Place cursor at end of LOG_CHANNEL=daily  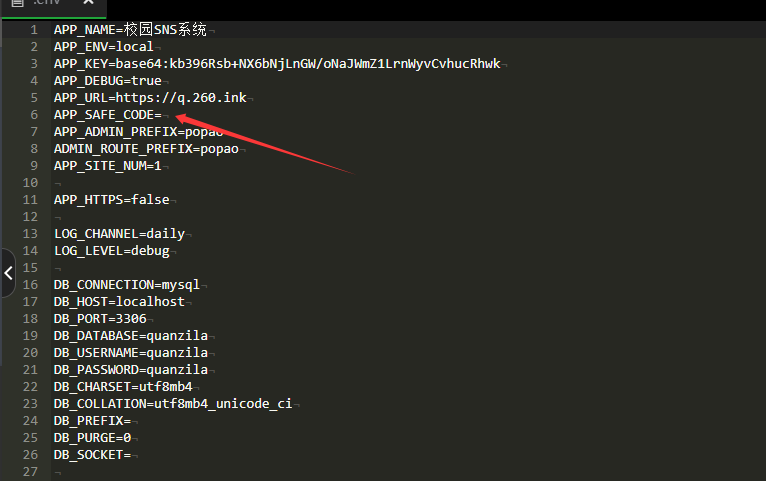click(186, 234)
